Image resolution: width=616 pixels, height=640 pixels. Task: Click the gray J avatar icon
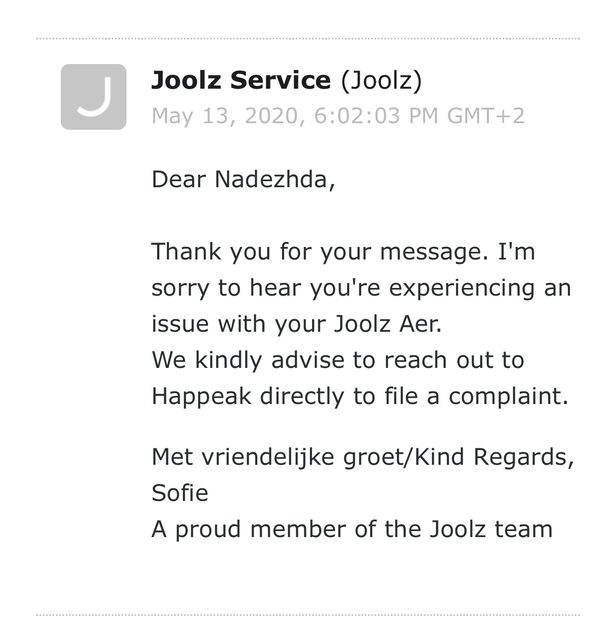pos(93,97)
